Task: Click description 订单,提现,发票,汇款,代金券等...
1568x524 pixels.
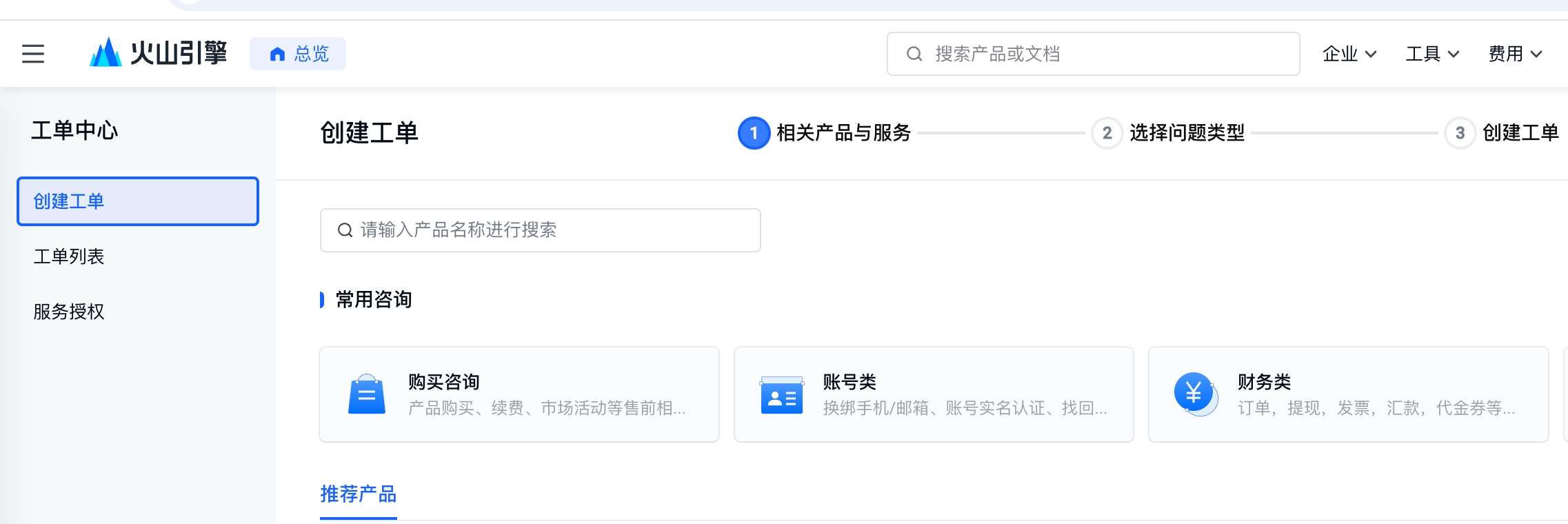Action: tap(1376, 408)
